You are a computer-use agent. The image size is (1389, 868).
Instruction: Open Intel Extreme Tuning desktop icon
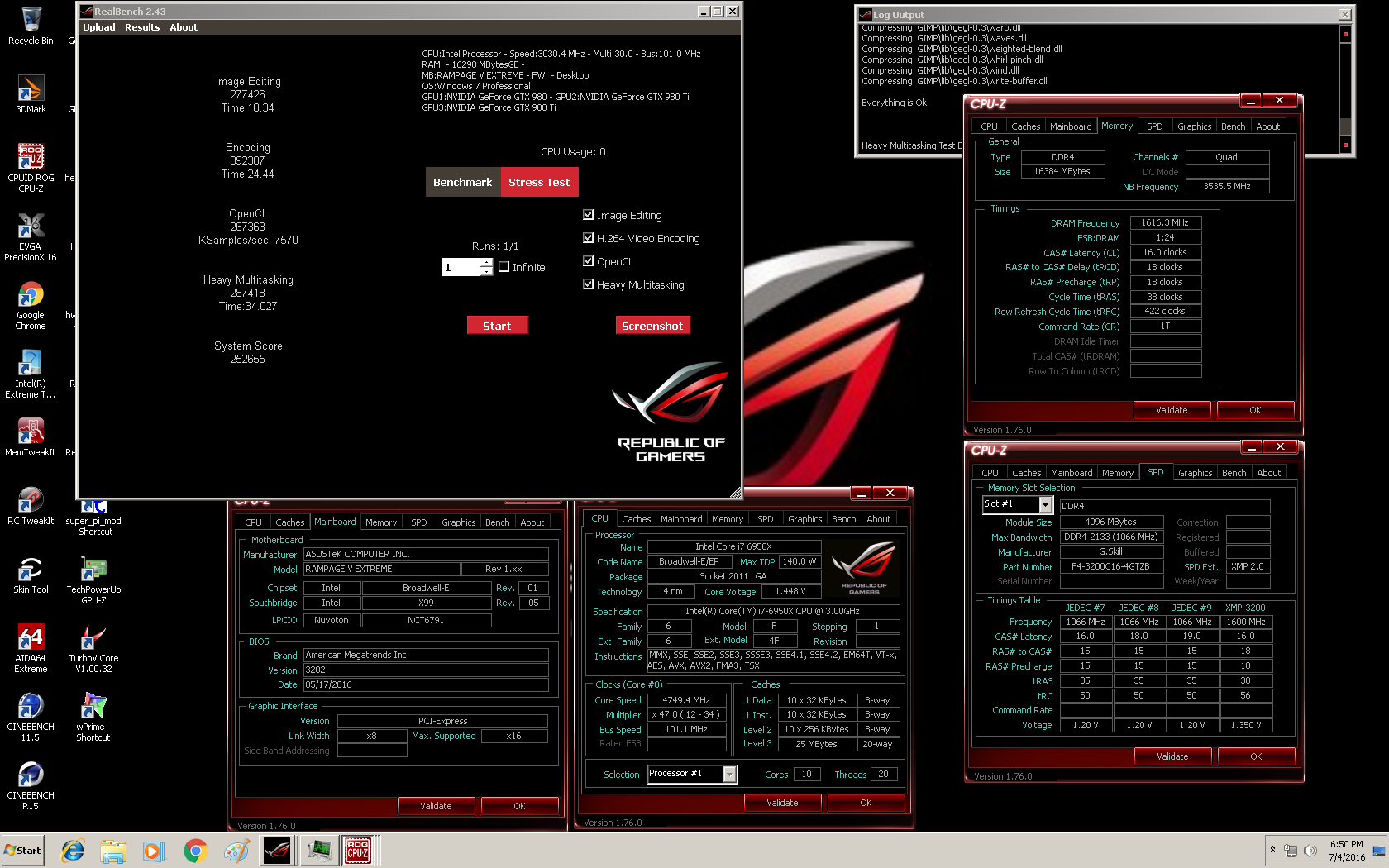click(x=31, y=374)
